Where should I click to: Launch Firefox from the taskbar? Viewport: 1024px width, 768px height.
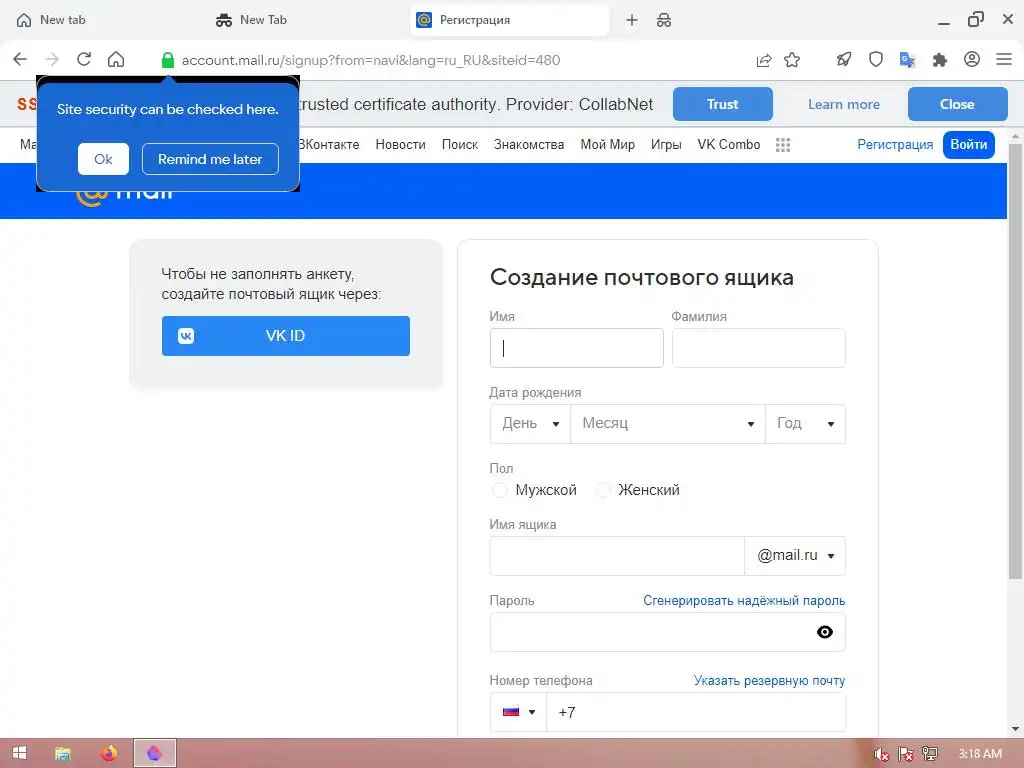click(x=109, y=754)
